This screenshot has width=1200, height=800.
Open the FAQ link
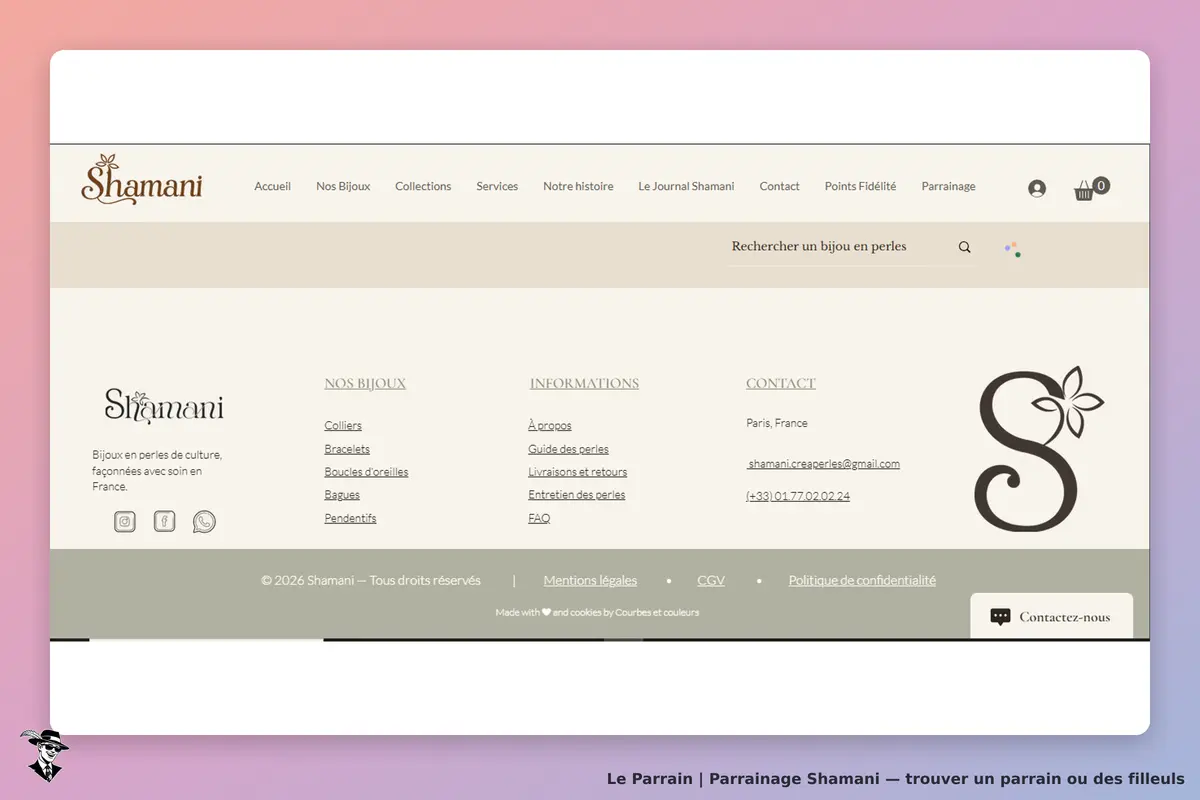[539, 518]
